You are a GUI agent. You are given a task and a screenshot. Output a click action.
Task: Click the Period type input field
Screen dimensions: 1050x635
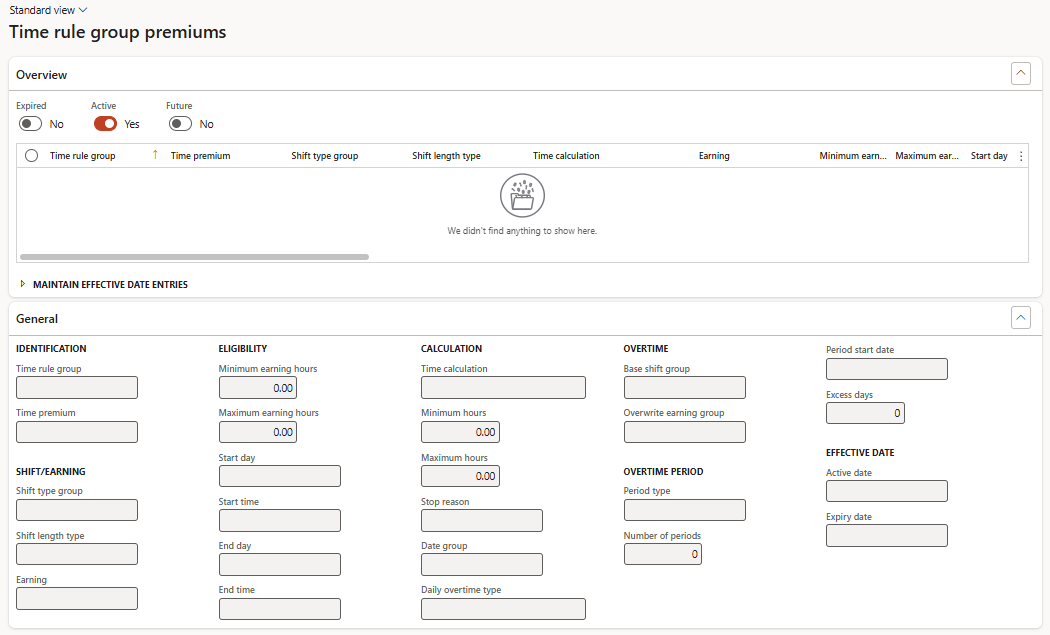[x=684, y=510]
